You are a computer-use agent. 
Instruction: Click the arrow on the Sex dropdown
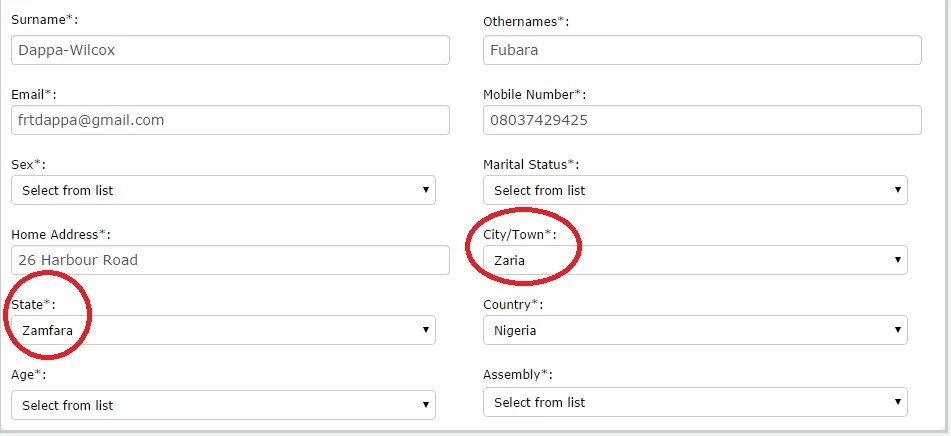(x=426, y=190)
